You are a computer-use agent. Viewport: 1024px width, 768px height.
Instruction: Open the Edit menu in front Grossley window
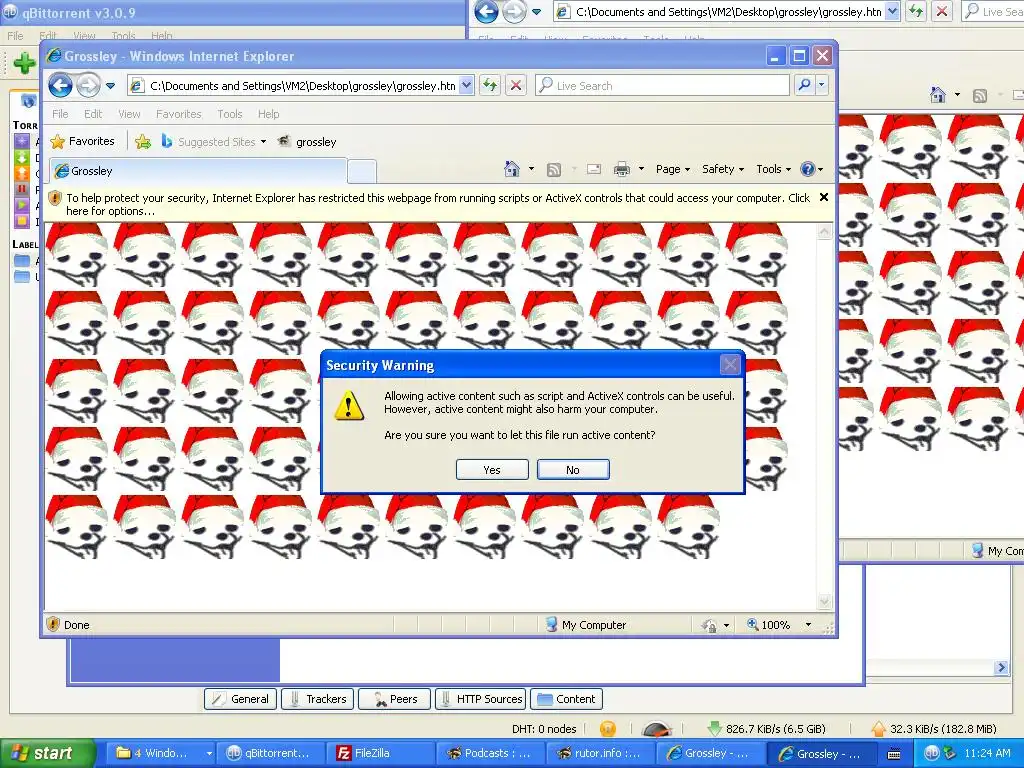coord(93,114)
